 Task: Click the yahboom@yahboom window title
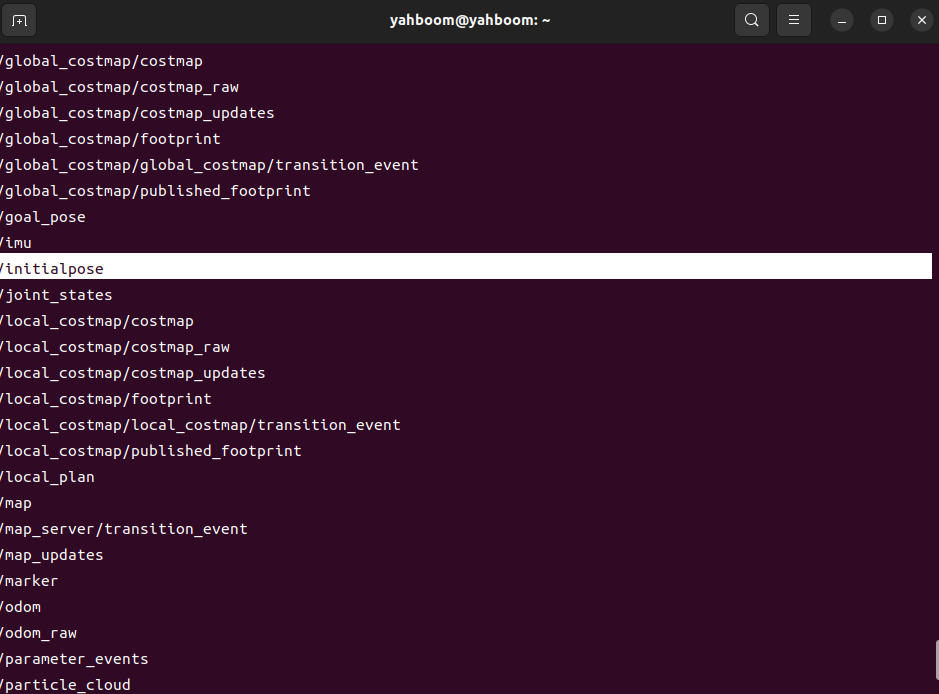[x=470, y=20]
